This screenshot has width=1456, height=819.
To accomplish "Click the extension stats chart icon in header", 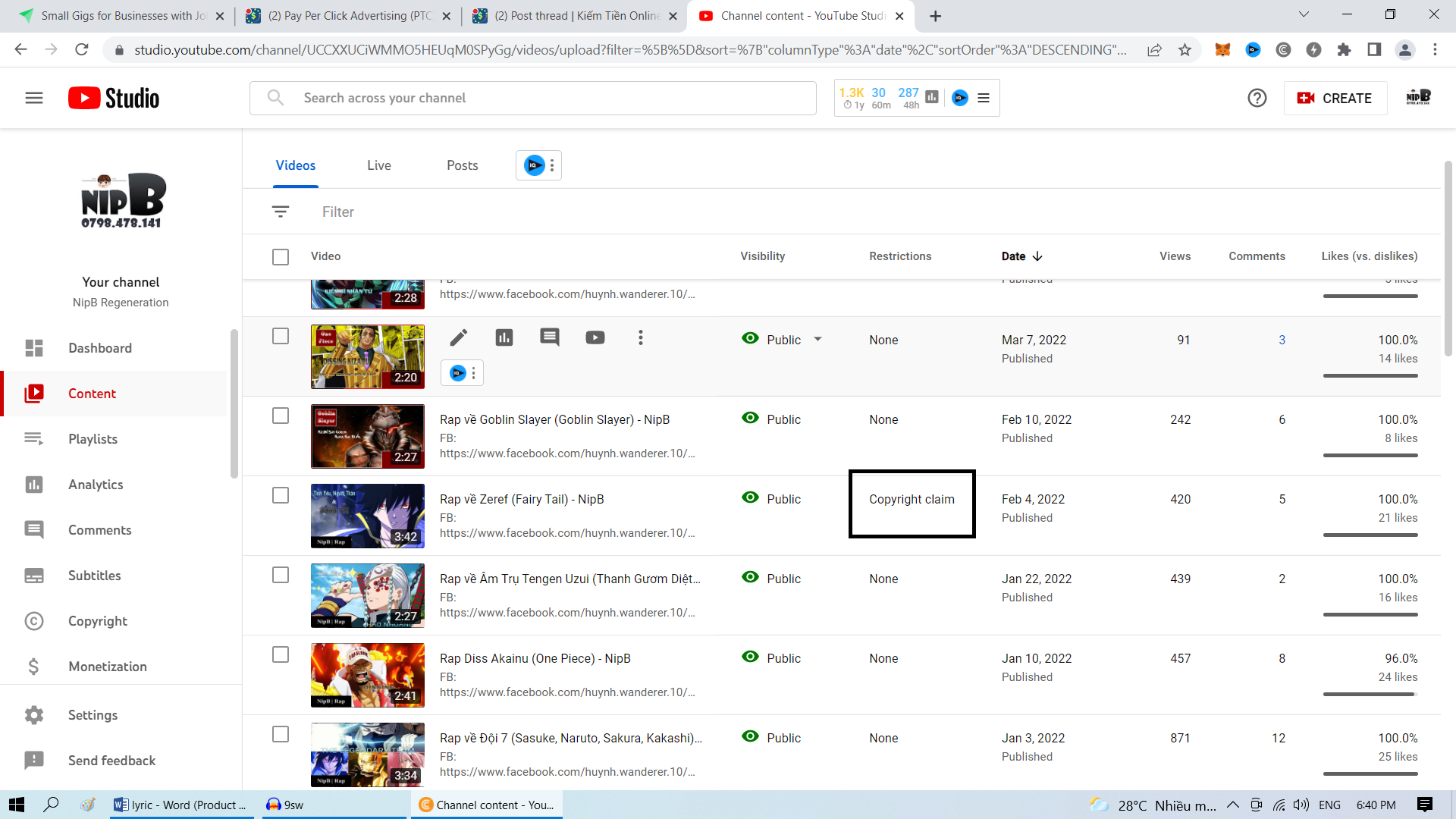I will click(x=932, y=97).
